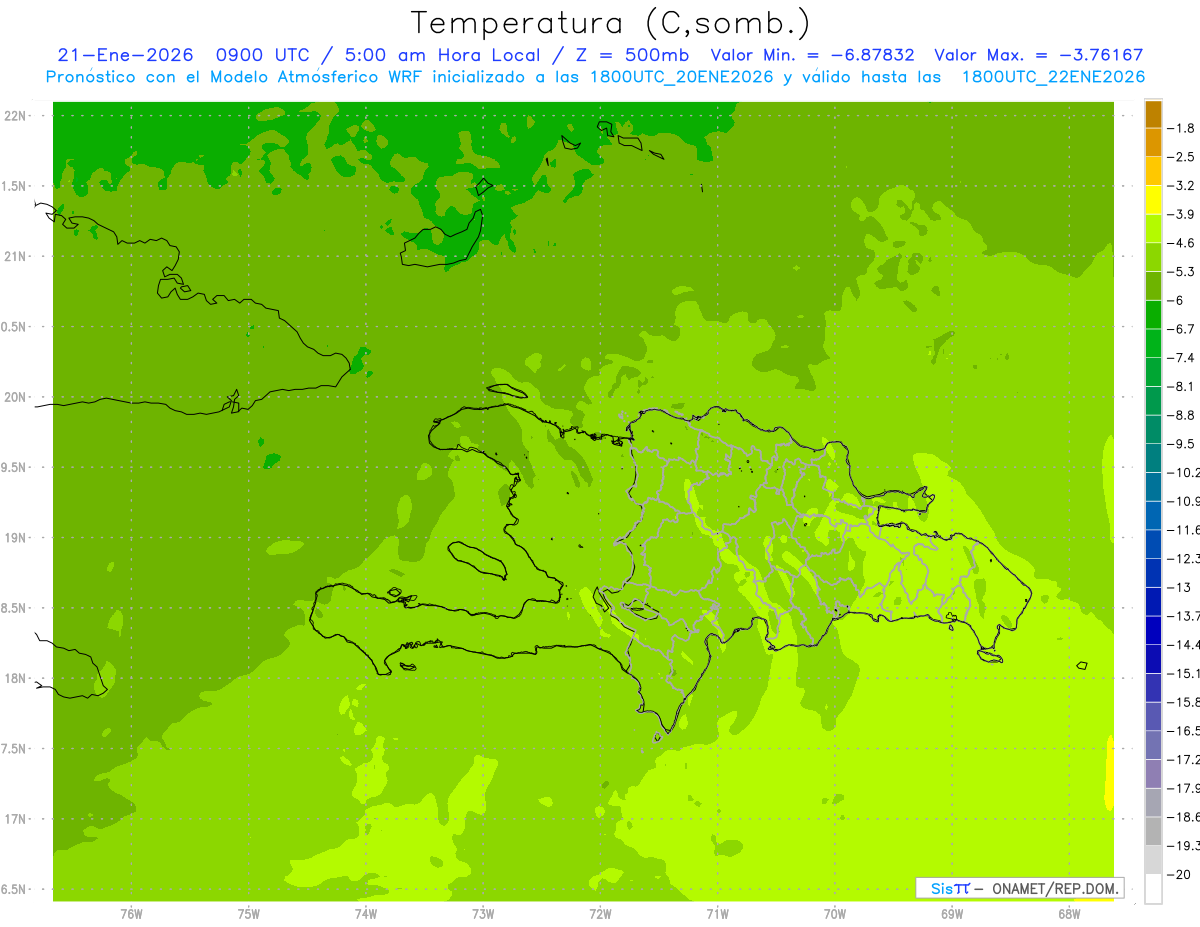Image resolution: width=1200 pixels, height=927 pixels.
Task: Click the '72W' longitude tick label
Action: (x=600, y=914)
